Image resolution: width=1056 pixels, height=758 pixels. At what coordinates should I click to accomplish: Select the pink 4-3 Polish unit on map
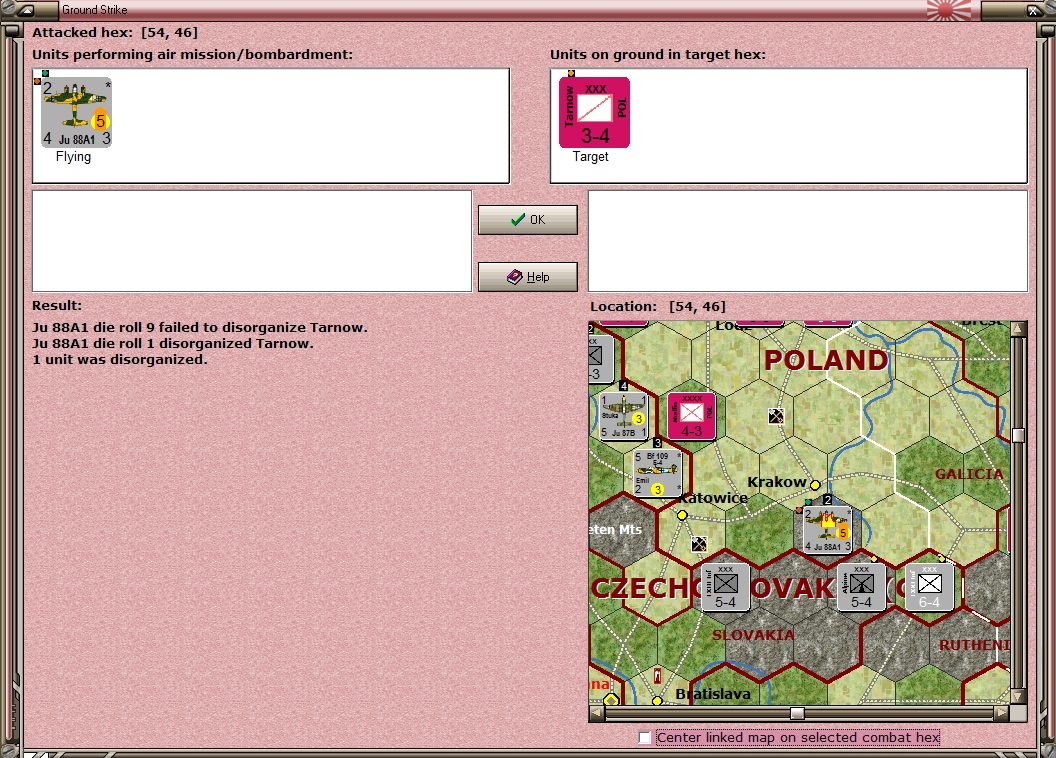(x=691, y=416)
